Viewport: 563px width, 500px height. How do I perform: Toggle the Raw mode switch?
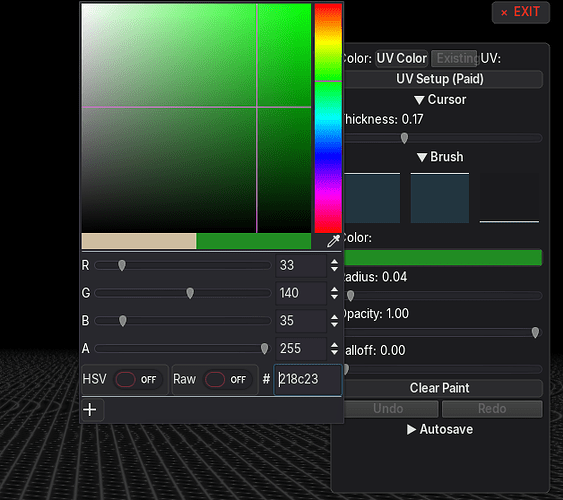point(227,379)
